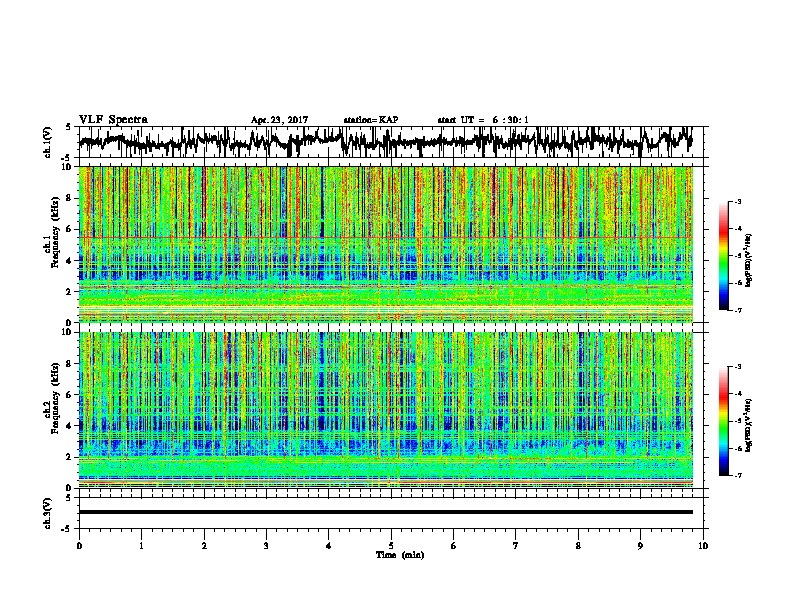Click the red 5.5 kHz line in ch.1 spectrogram

click(x=385, y=237)
